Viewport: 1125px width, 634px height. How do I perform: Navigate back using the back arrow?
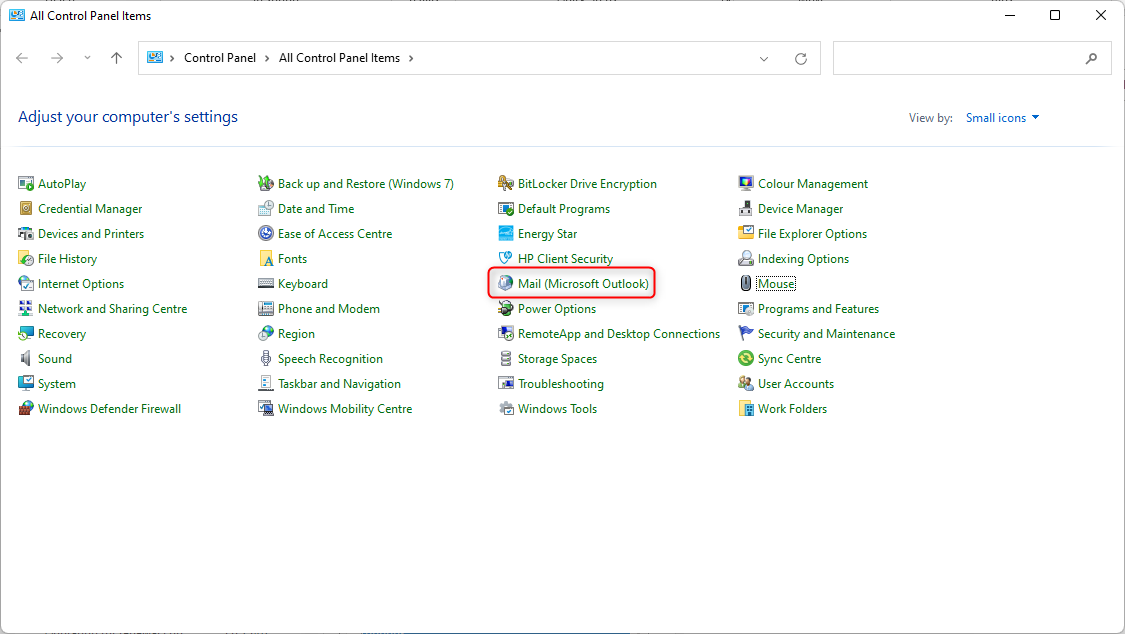[22, 58]
